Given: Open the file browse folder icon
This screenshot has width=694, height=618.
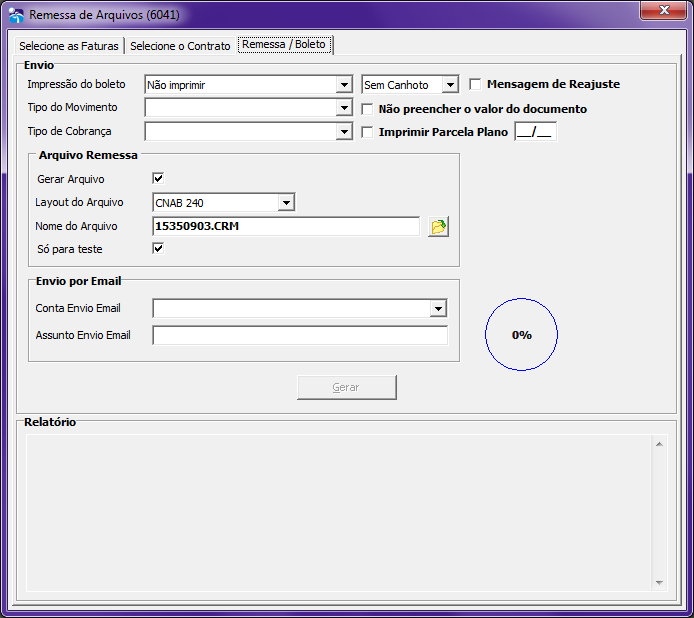Looking at the screenshot, I should [x=438, y=227].
